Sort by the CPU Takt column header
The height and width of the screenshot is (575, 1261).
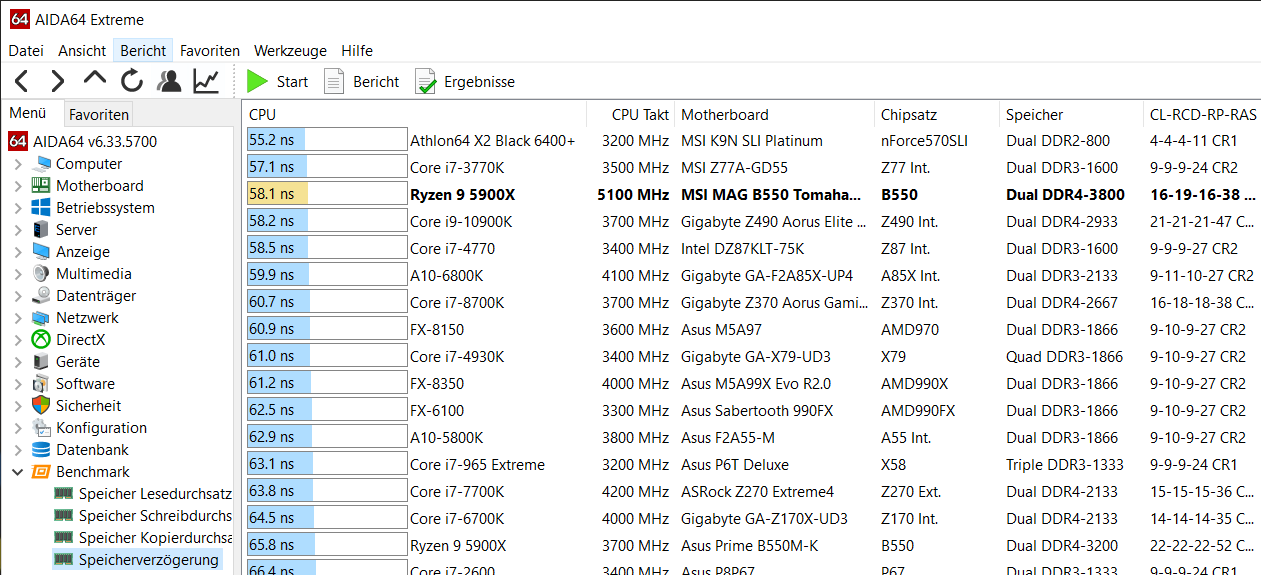(x=630, y=114)
